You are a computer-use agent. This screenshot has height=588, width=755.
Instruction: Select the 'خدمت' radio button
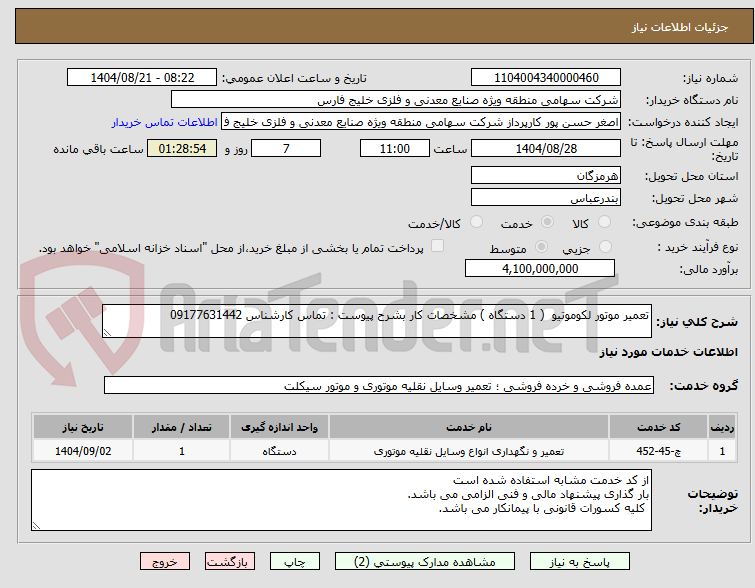(547, 222)
